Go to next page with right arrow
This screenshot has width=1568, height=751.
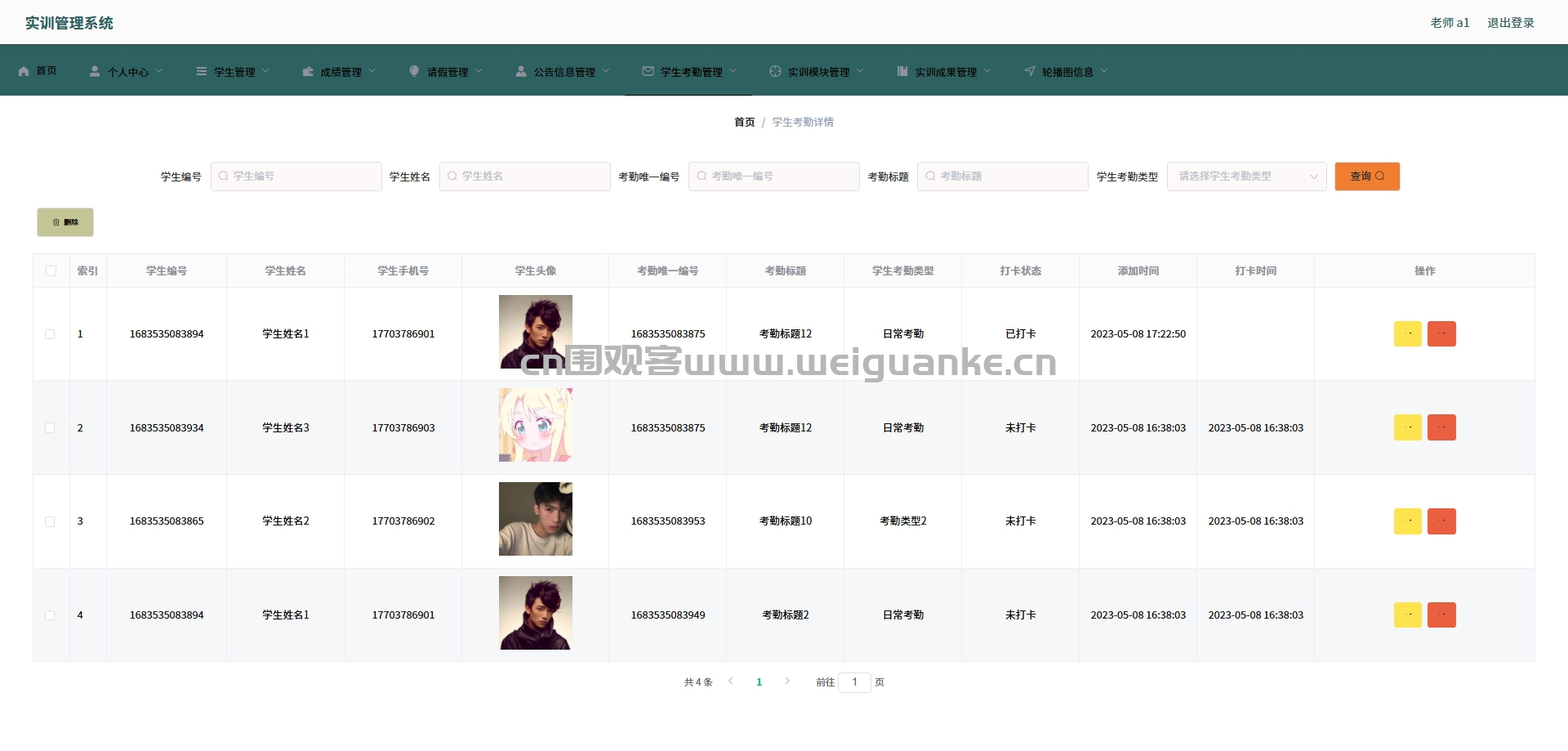pos(787,681)
